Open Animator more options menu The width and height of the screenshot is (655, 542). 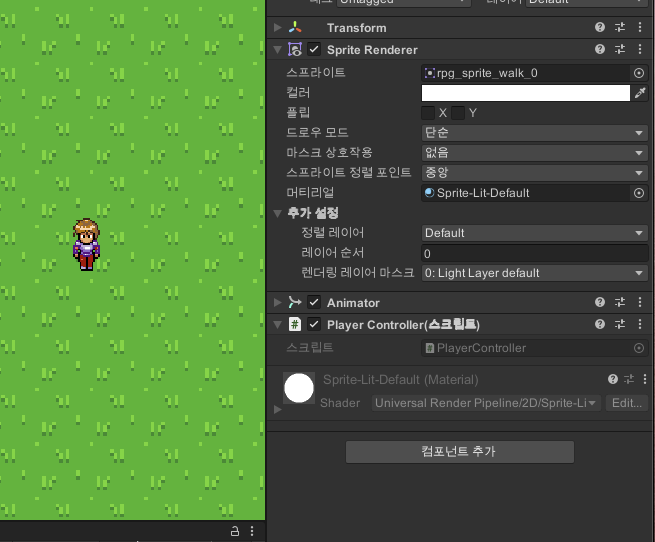click(640, 302)
